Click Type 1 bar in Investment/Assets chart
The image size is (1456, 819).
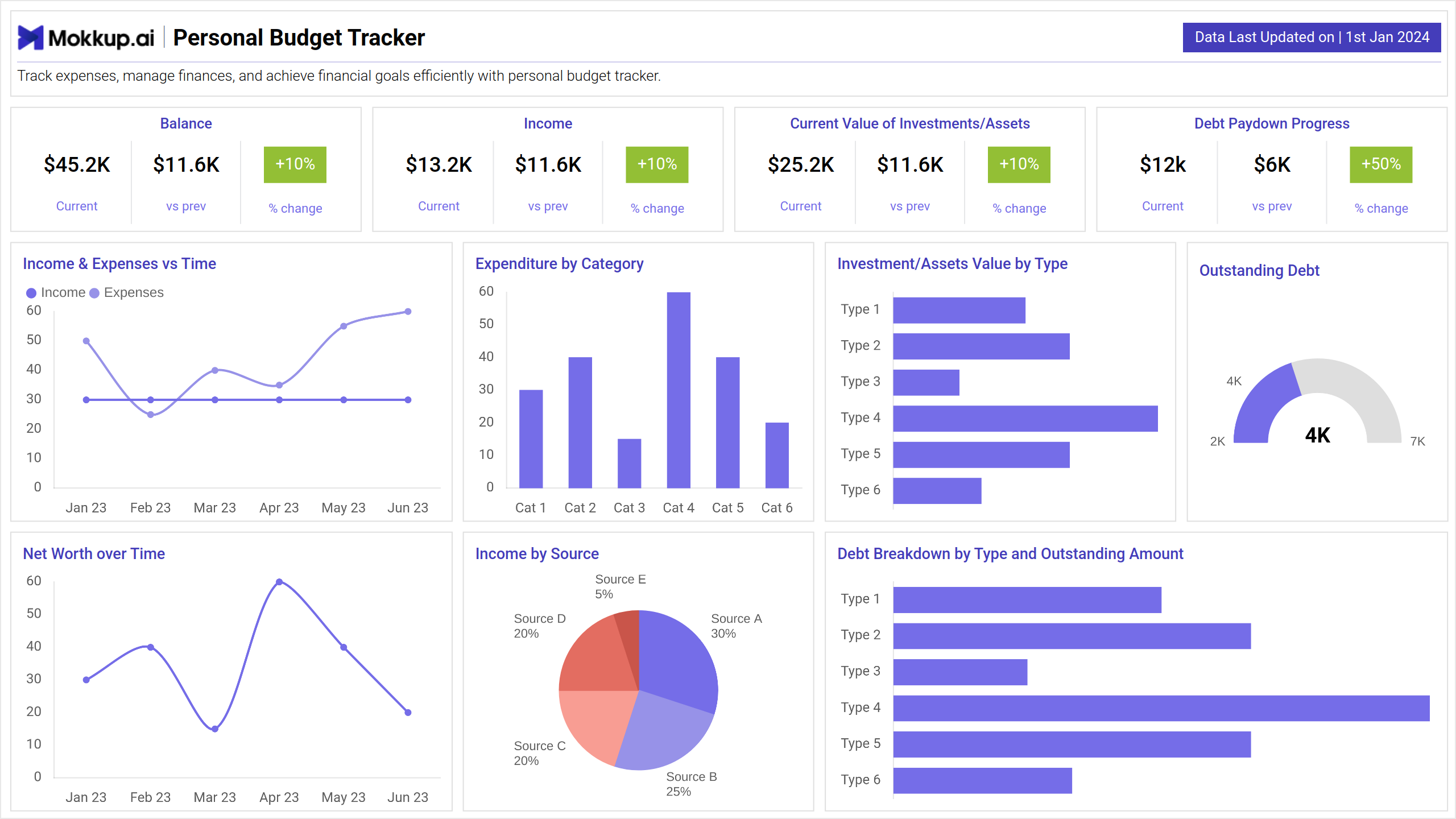coord(959,310)
